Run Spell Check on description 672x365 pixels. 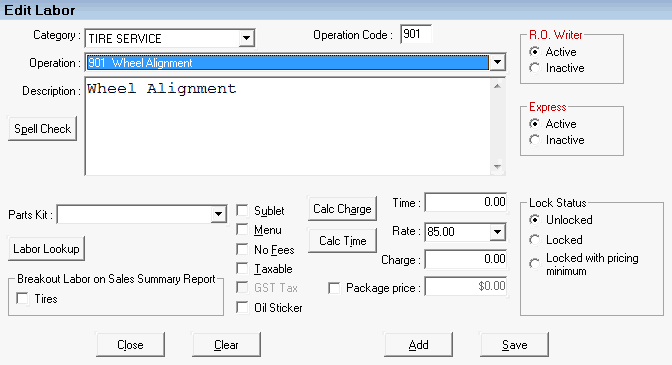tap(42, 129)
